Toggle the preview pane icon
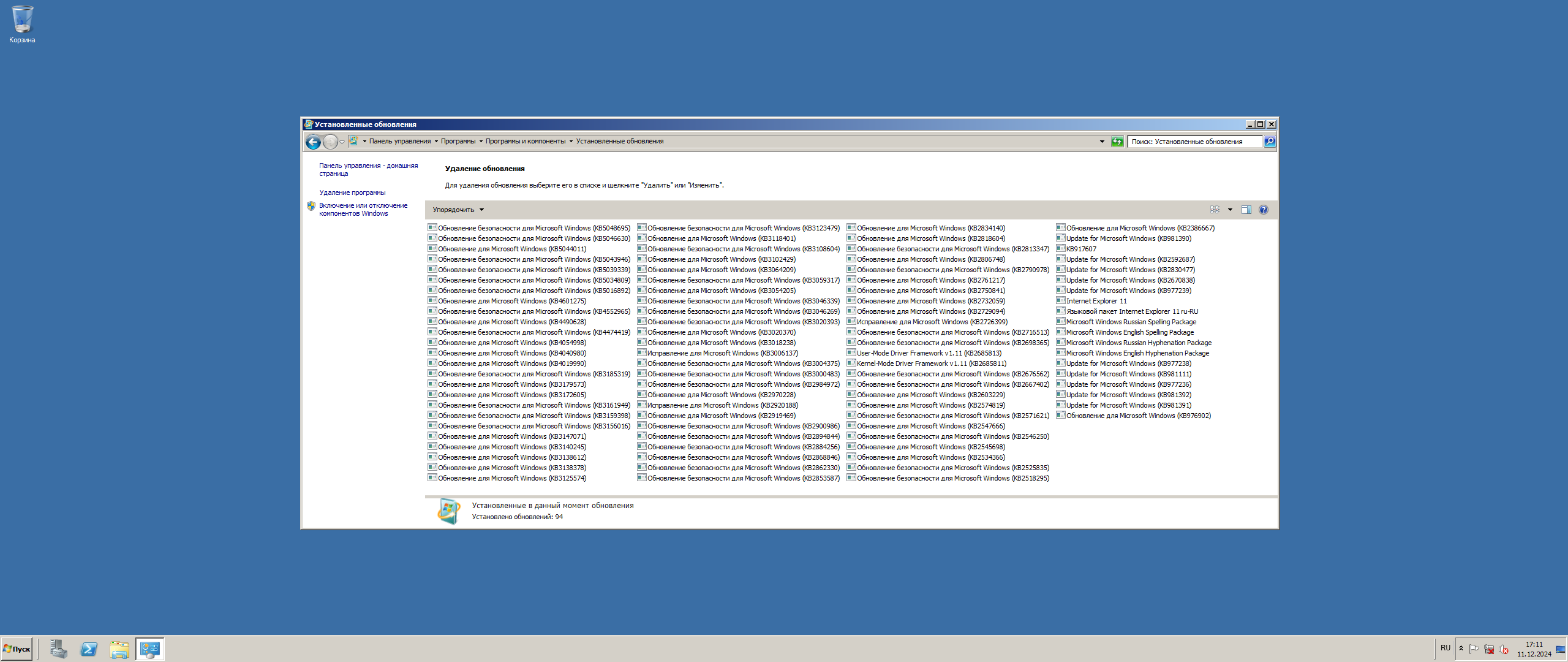The image size is (1568, 662). [x=1246, y=210]
